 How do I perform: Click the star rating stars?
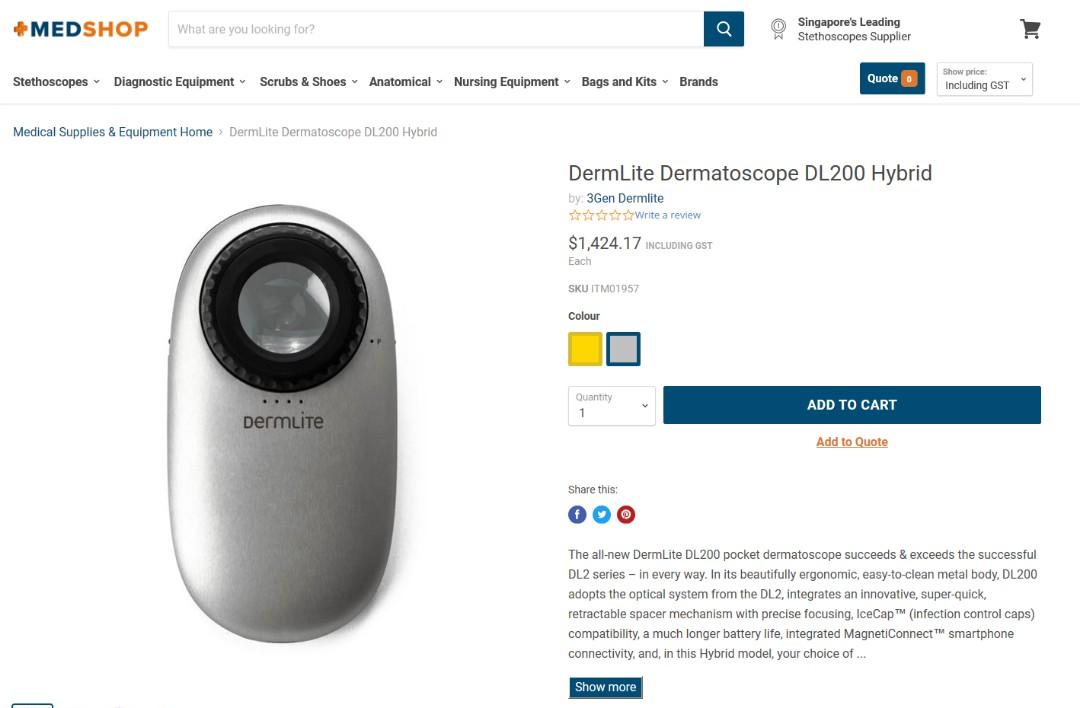[x=600, y=214]
